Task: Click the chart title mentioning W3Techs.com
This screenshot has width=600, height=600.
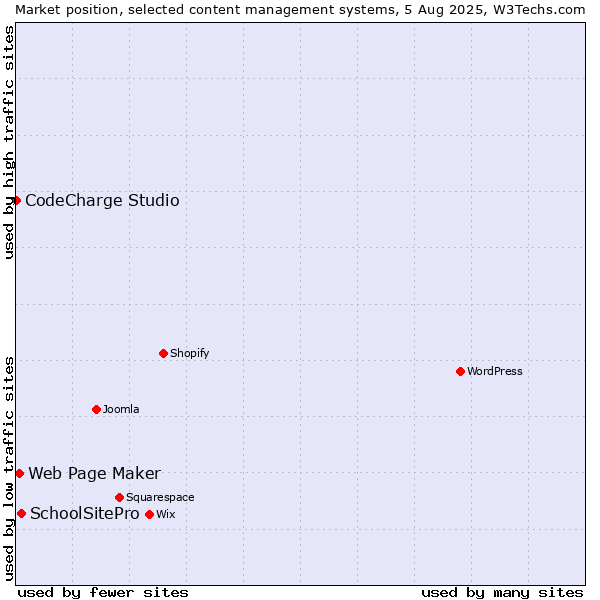Action: click(x=300, y=10)
